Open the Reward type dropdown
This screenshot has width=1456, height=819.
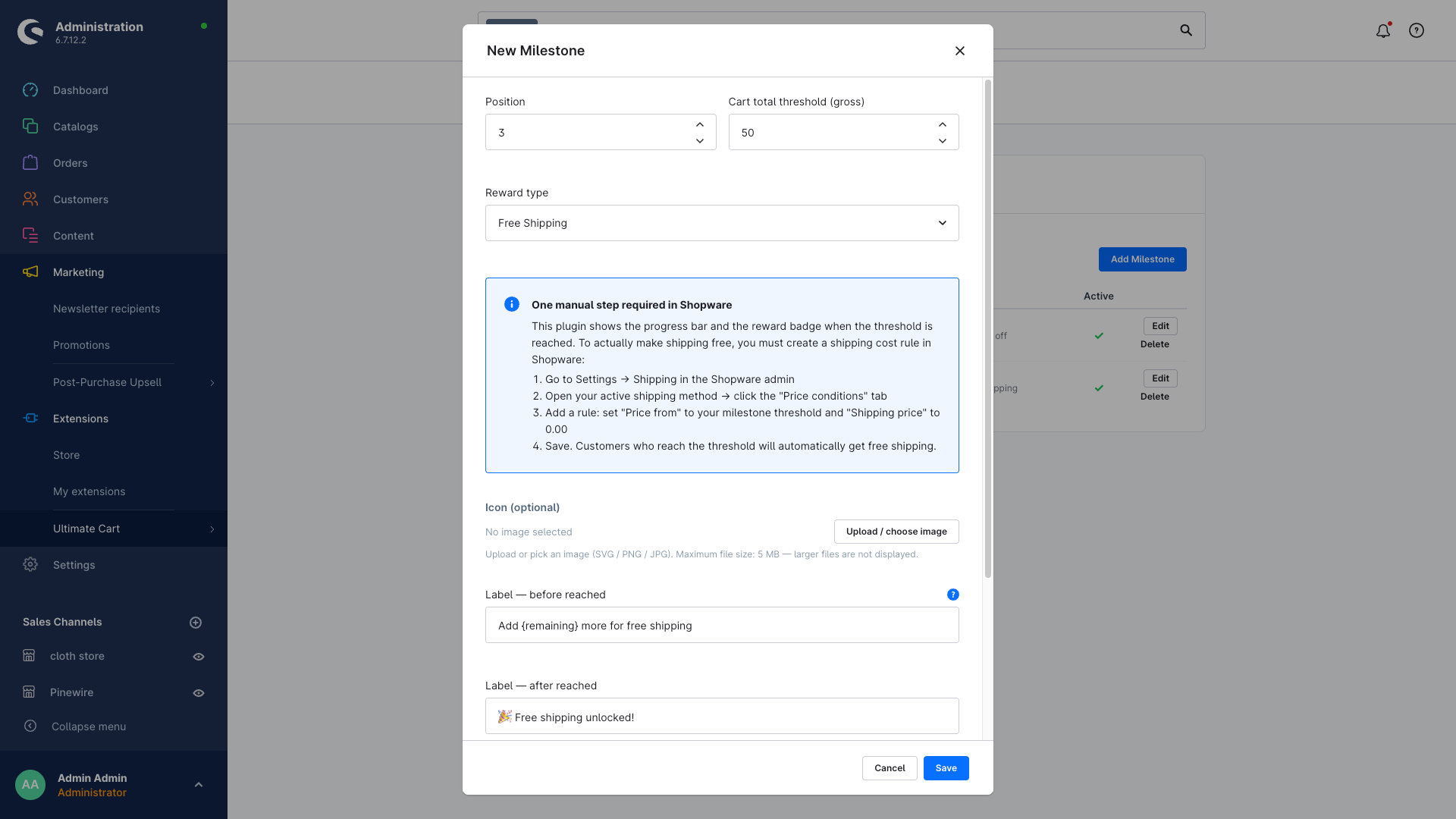click(x=722, y=223)
